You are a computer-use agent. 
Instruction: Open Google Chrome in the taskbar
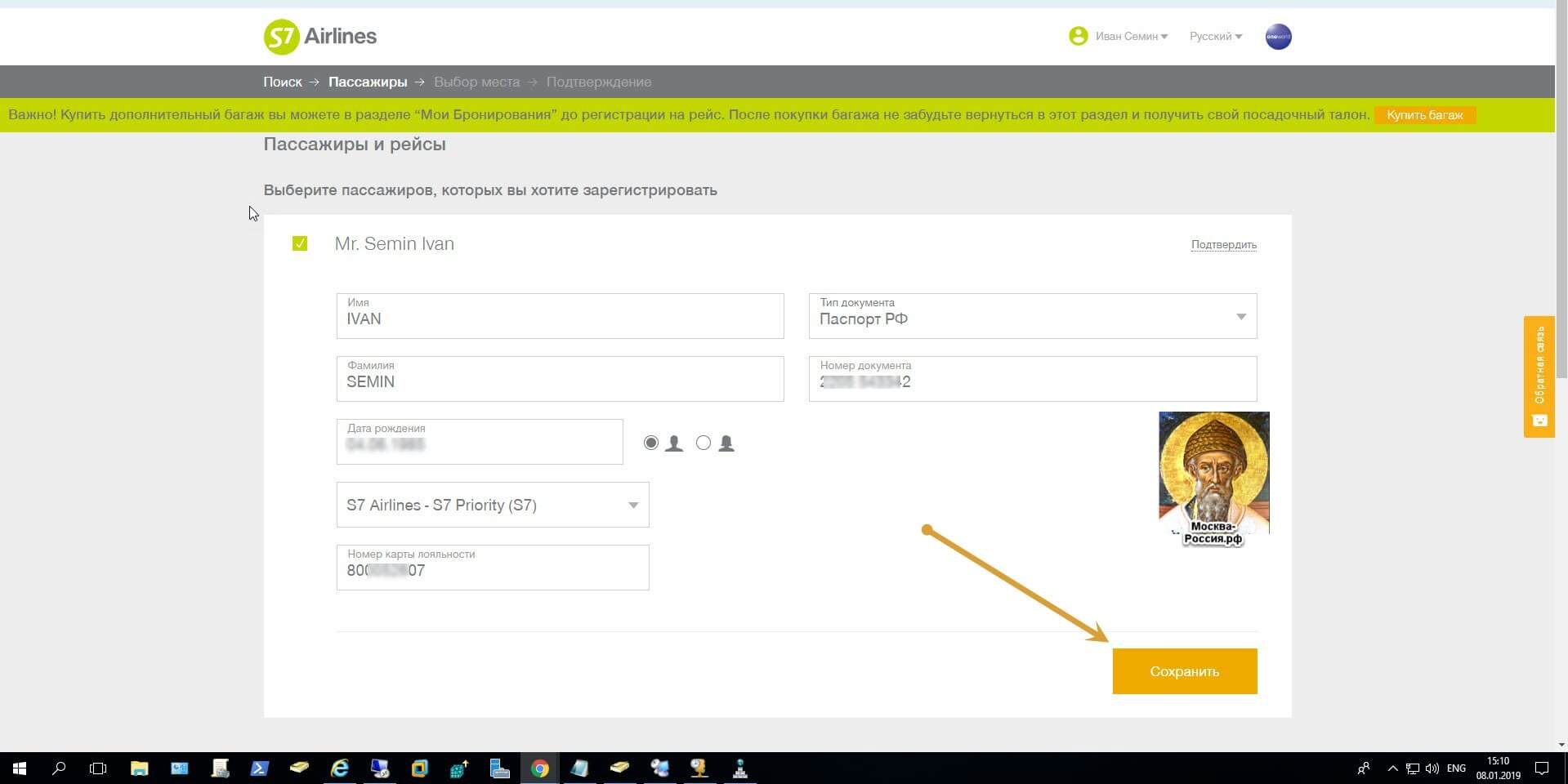coord(539,768)
